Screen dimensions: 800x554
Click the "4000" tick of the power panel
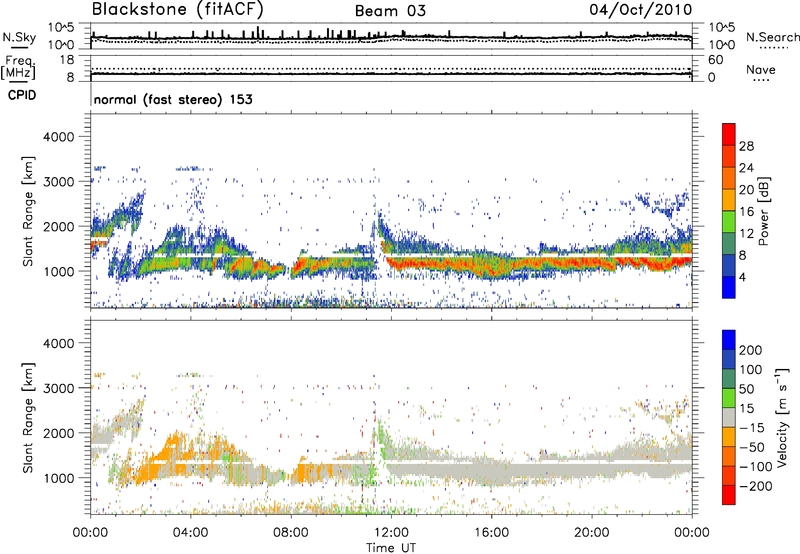(x=58, y=137)
